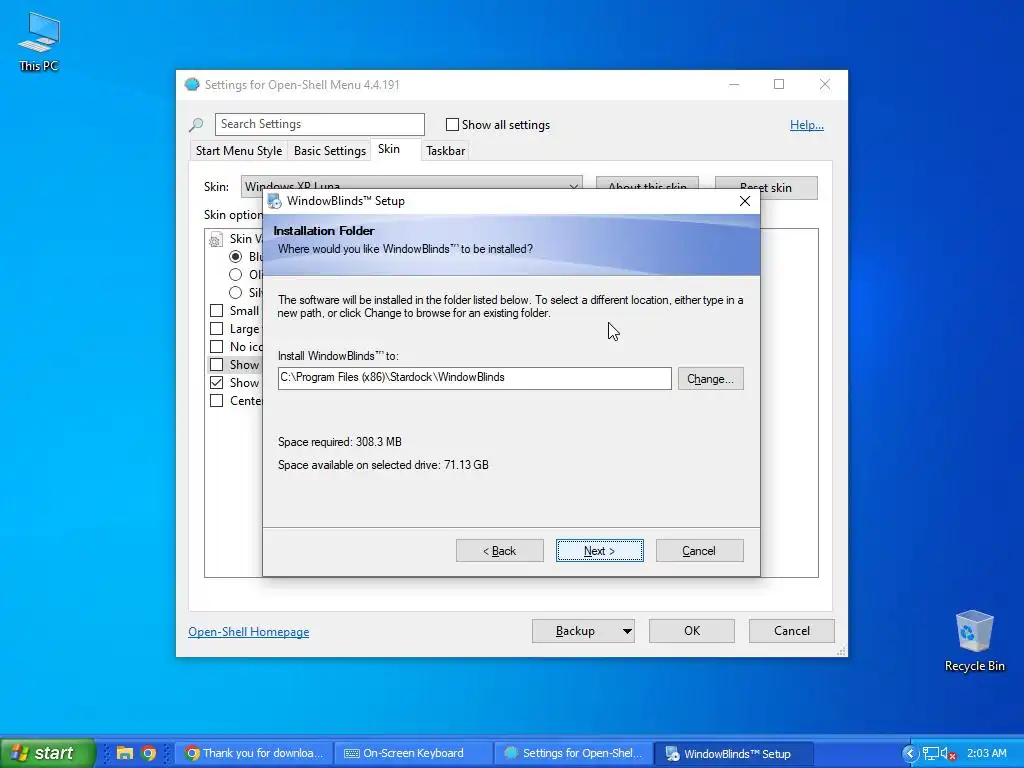Switch to the Settings for Open-Shell taskbar item

tap(573, 753)
